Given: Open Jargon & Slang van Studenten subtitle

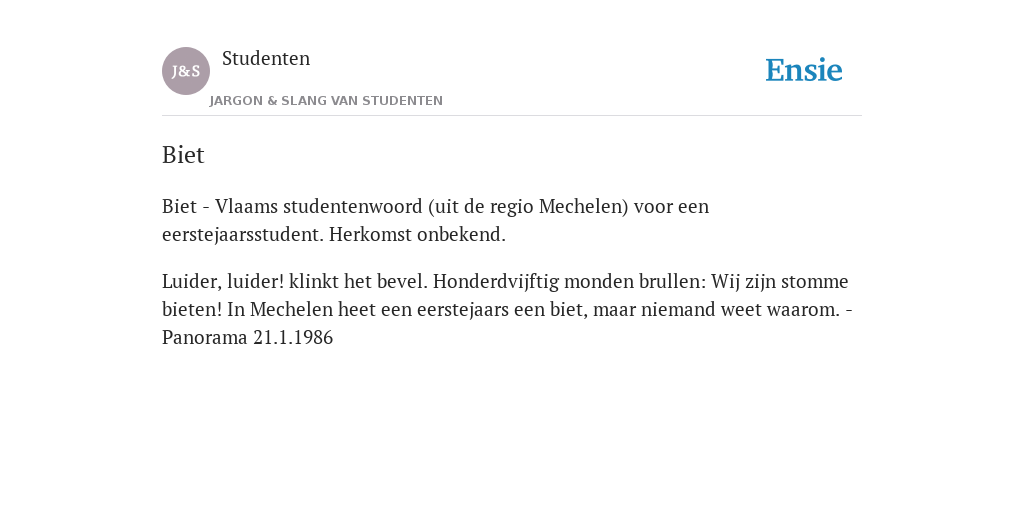Looking at the screenshot, I should pos(326,101).
